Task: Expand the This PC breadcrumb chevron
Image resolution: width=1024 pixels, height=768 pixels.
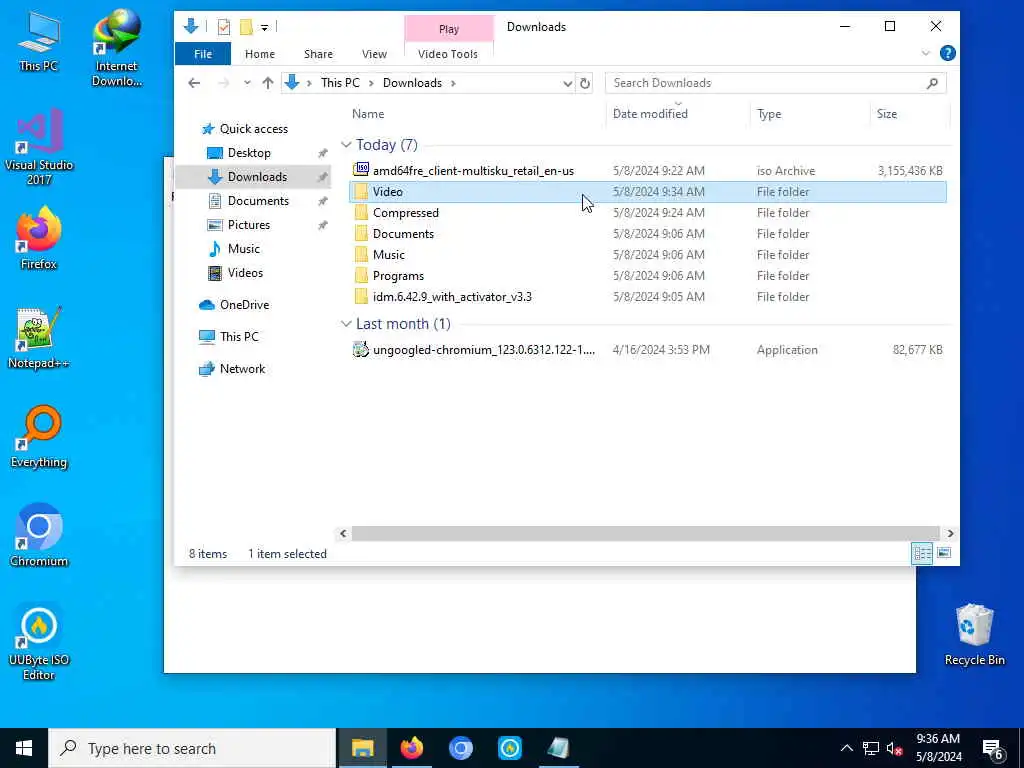Action: tap(372, 83)
